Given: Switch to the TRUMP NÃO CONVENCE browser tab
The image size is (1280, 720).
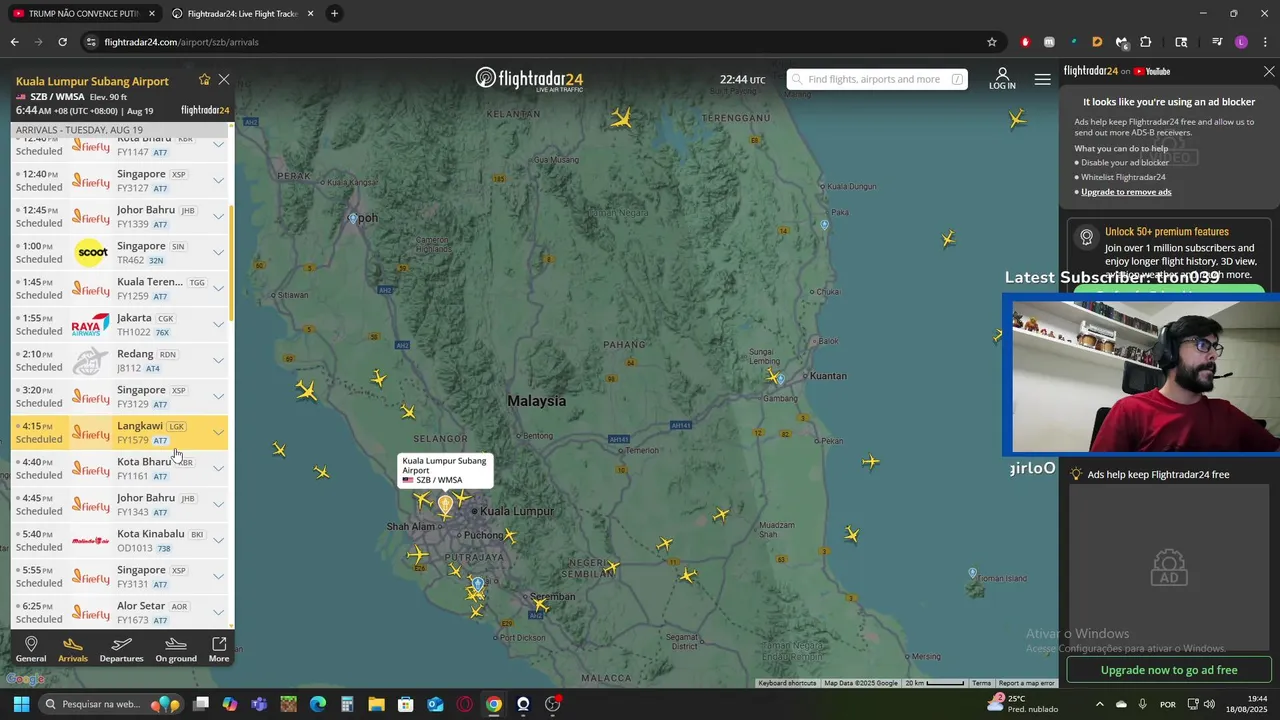Looking at the screenshot, I should click(84, 14).
